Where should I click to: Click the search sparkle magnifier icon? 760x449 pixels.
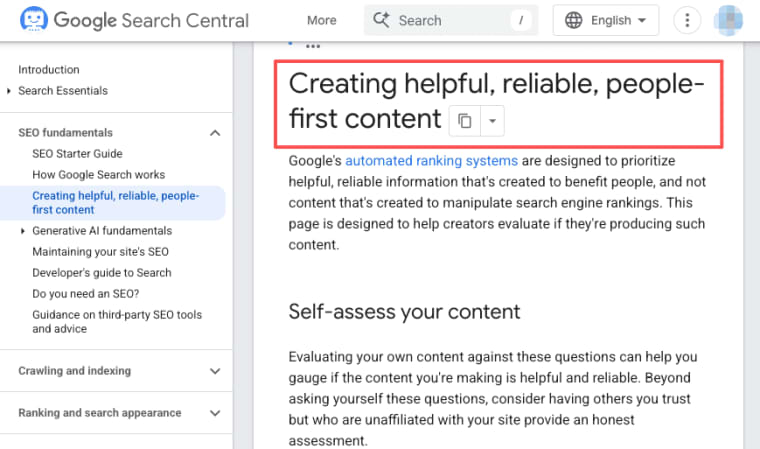381,20
